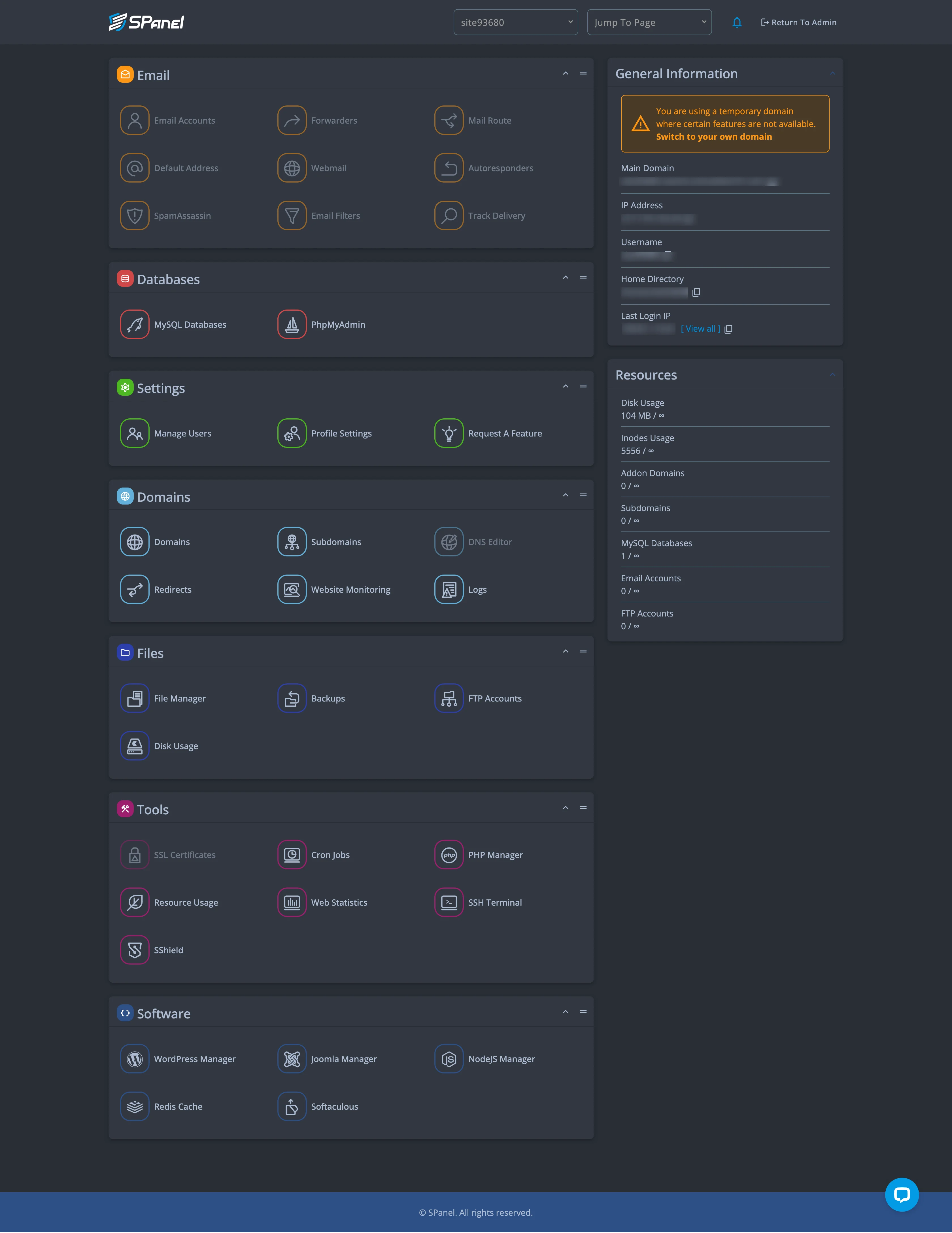Open PhpMyAdmin sailboat icon
The height and width of the screenshot is (1233, 952).
[292, 325]
